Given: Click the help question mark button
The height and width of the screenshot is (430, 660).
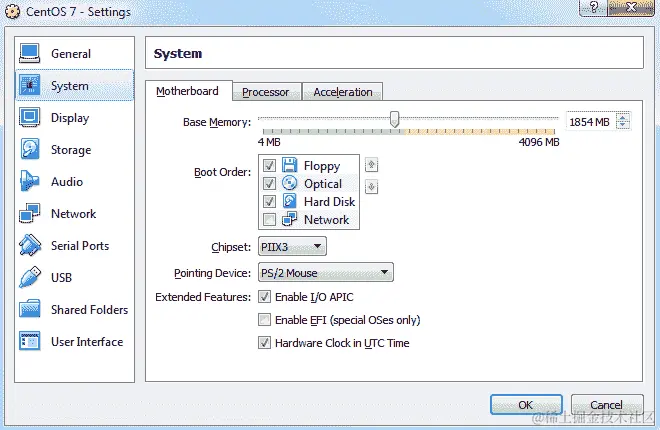Looking at the screenshot, I should tap(593, 7).
